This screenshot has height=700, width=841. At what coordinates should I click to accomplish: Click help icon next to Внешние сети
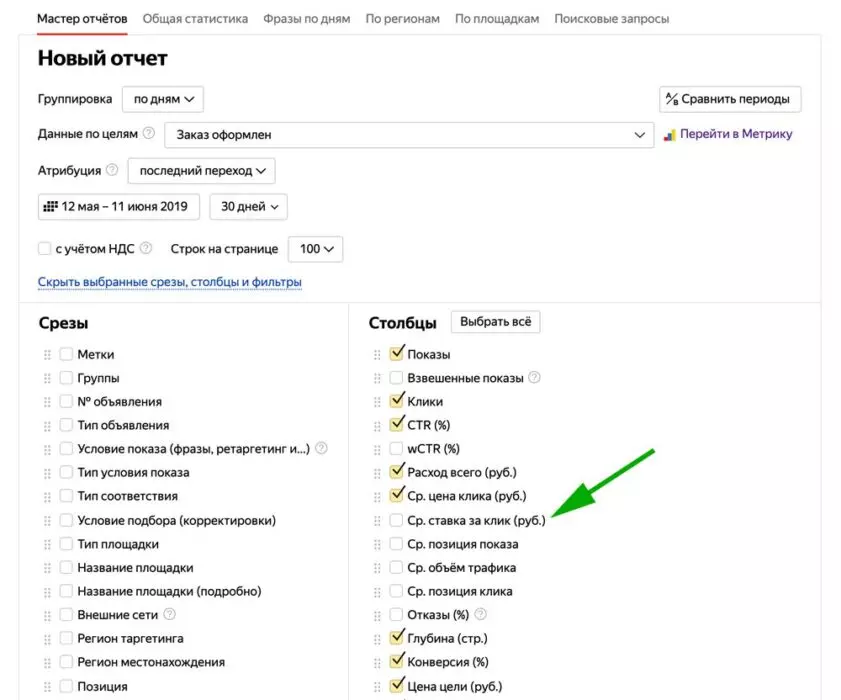[169, 614]
